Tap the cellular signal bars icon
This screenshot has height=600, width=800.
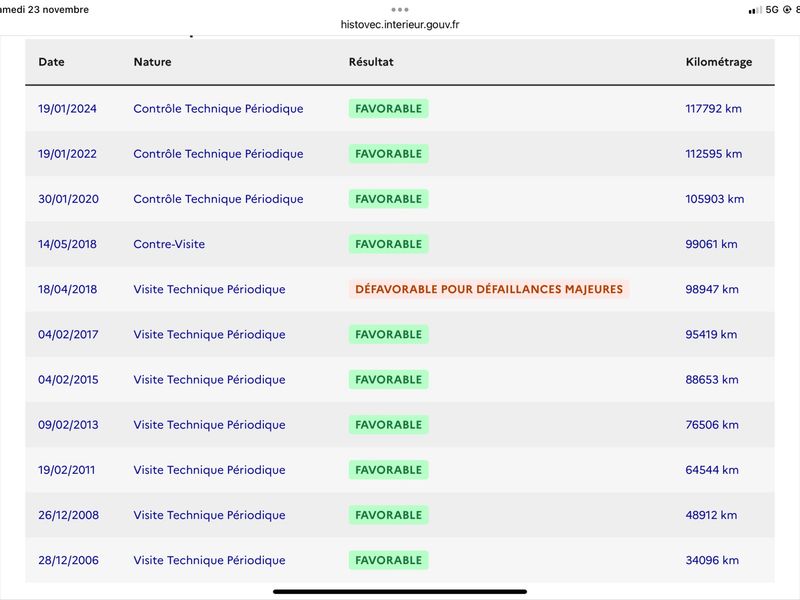[x=755, y=10]
